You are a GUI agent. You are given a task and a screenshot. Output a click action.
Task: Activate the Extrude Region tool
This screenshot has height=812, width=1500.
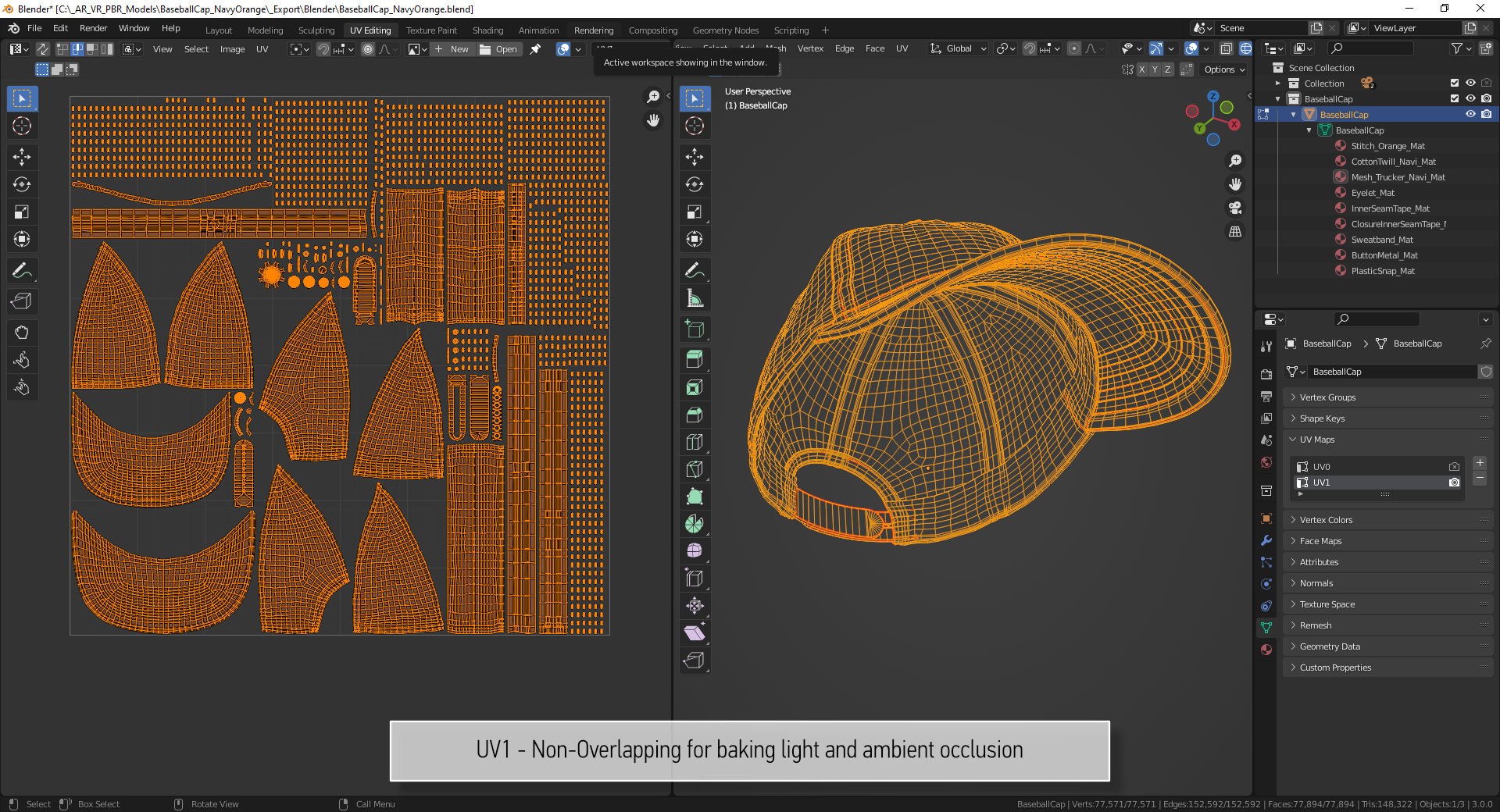coord(695,360)
